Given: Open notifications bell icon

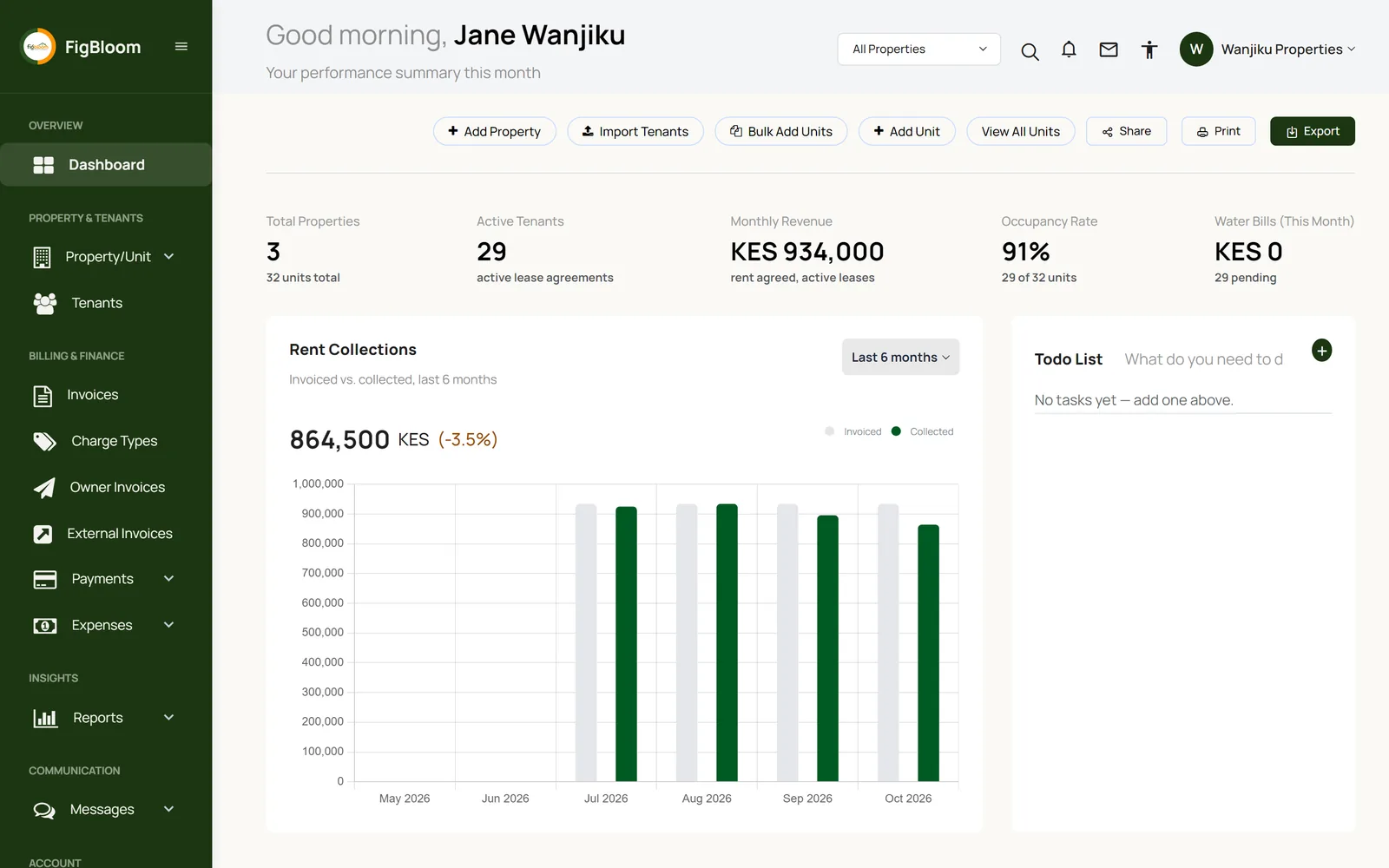Looking at the screenshot, I should 1069,49.
